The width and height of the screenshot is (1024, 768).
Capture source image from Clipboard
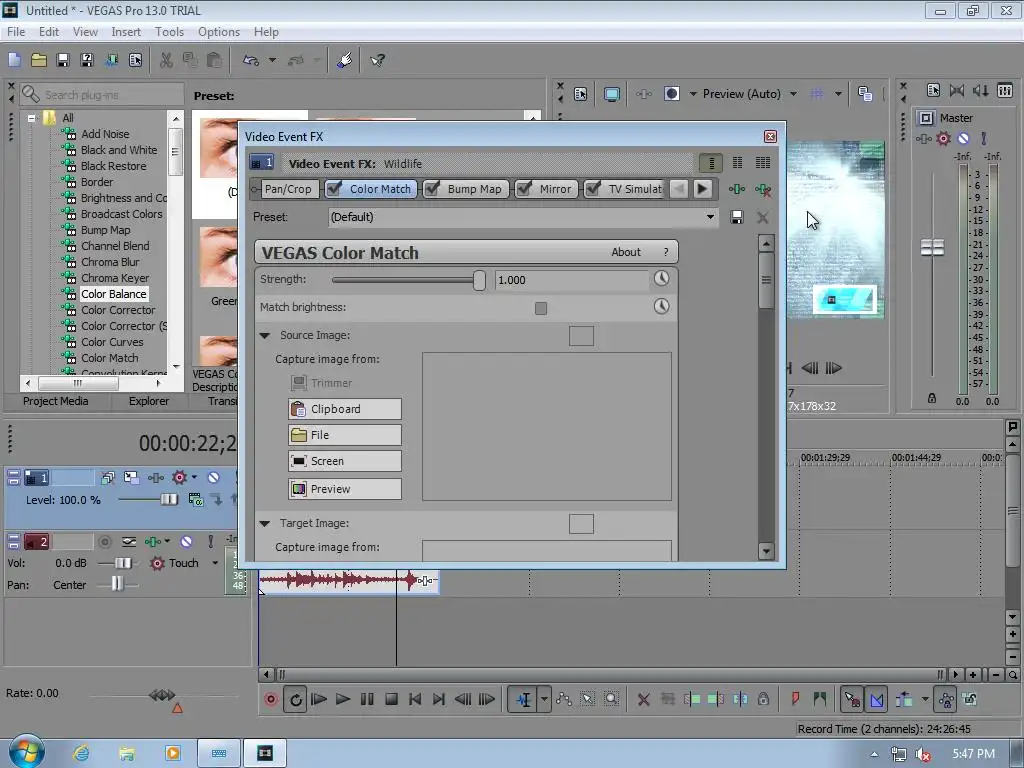click(344, 409)
